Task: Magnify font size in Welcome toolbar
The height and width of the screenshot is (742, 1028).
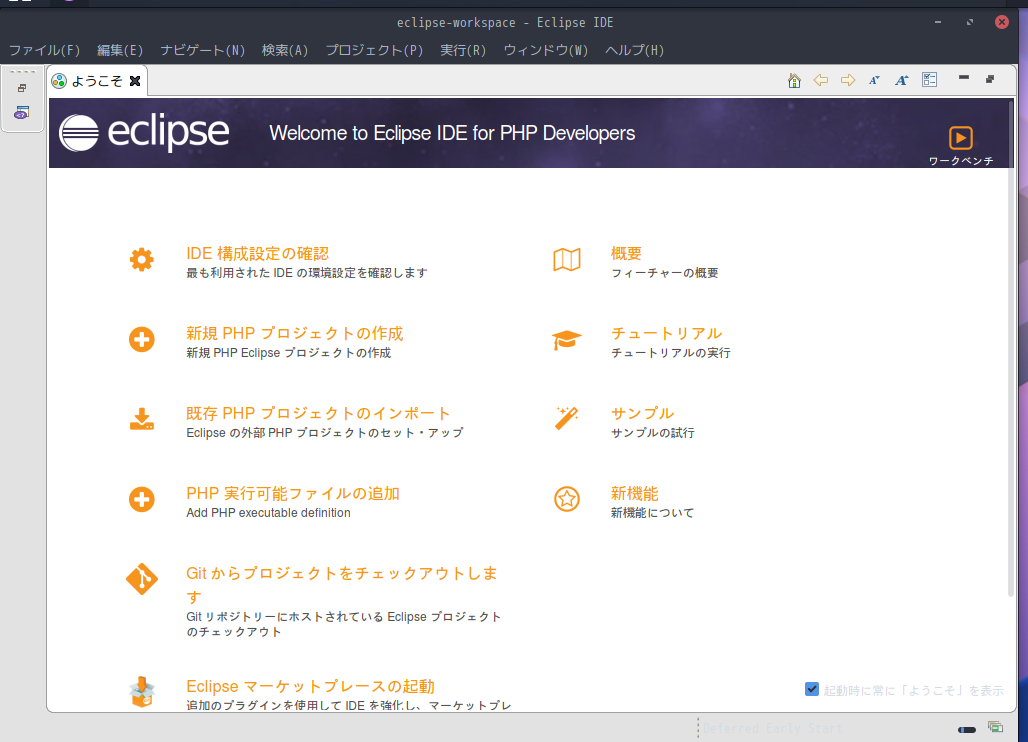Action: [x=902, y=80]
